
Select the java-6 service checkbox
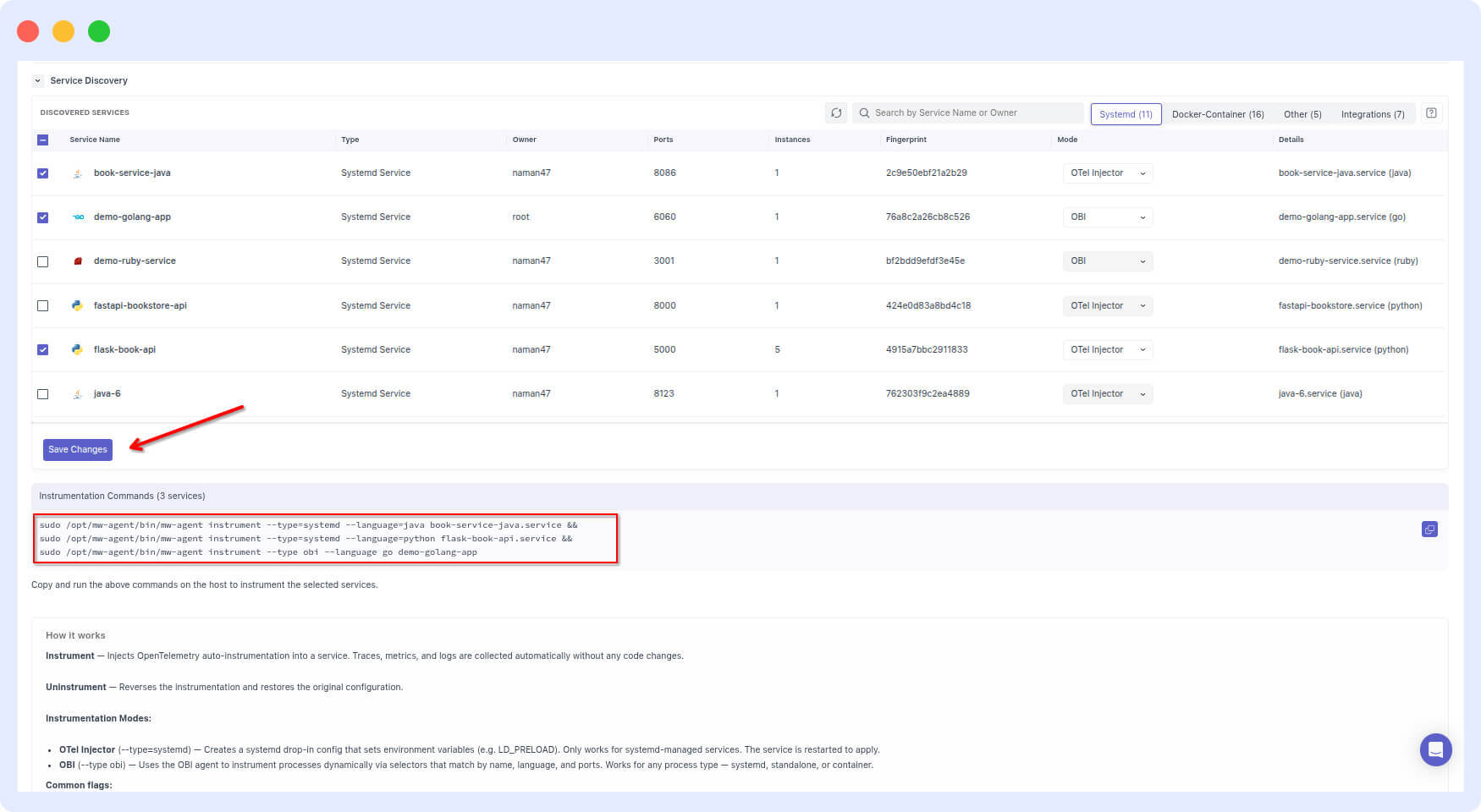[x=42, y=394]
